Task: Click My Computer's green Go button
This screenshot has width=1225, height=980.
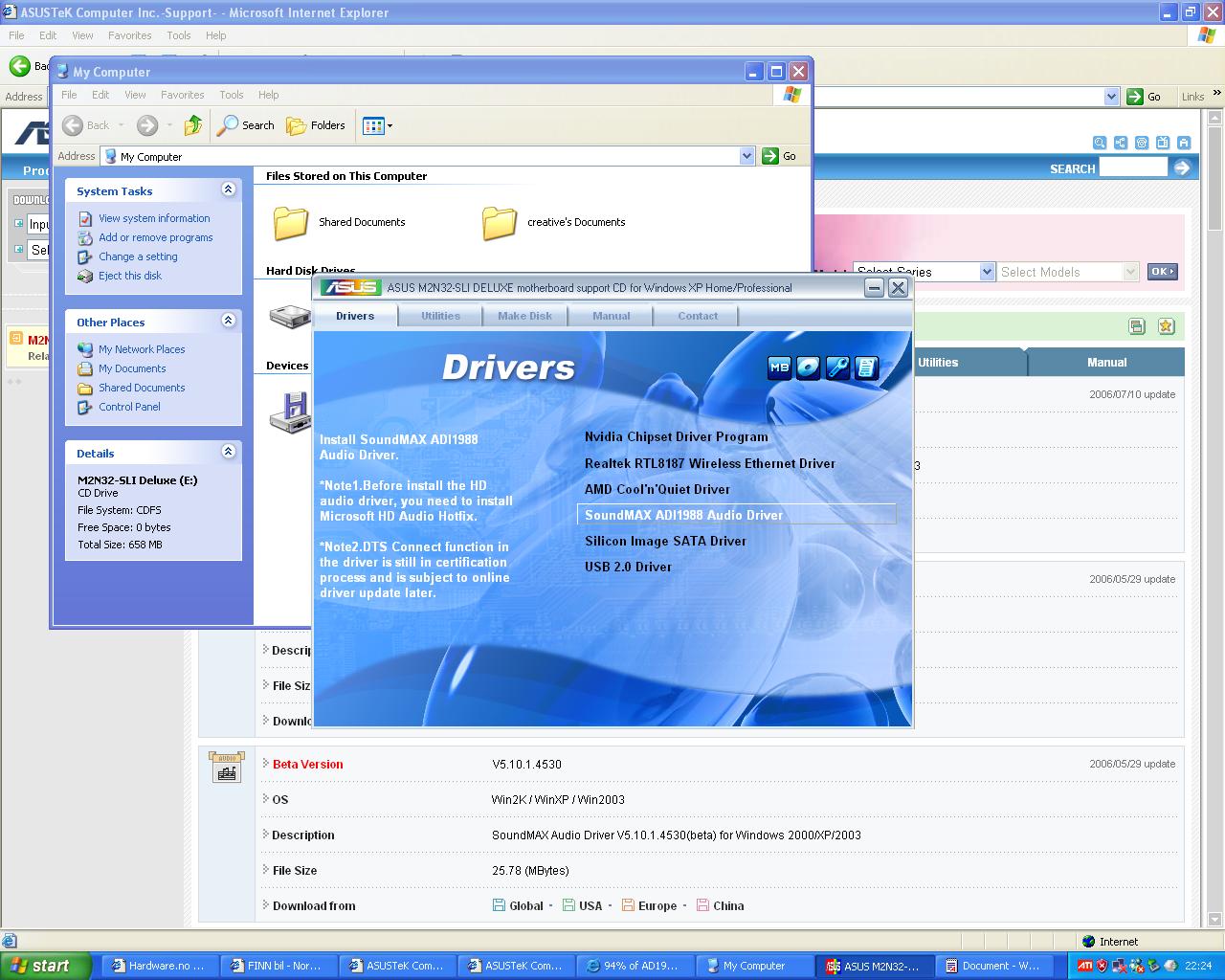Action: click(x=779, y=156)
